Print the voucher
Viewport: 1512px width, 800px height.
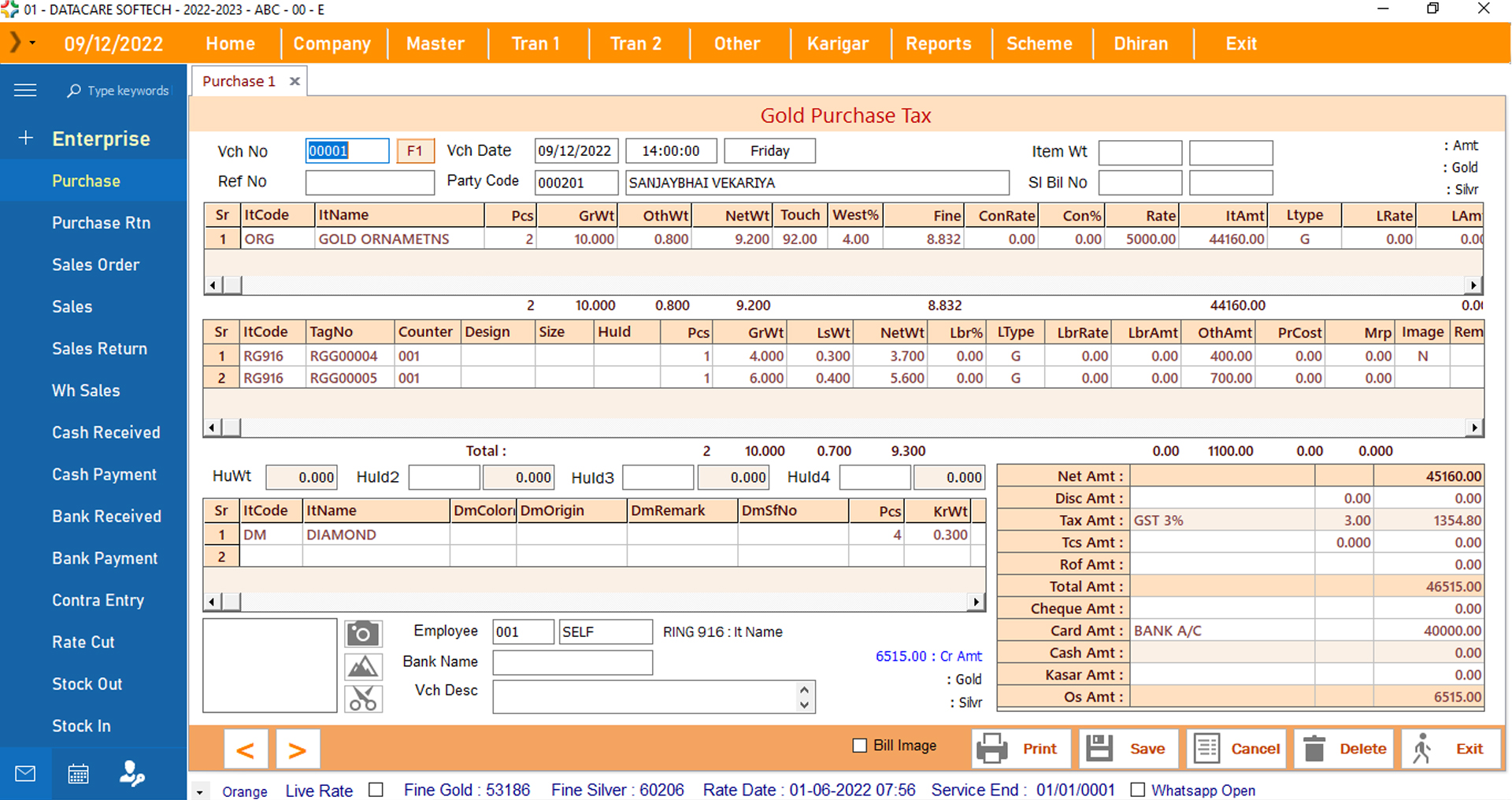[1021, 749]
